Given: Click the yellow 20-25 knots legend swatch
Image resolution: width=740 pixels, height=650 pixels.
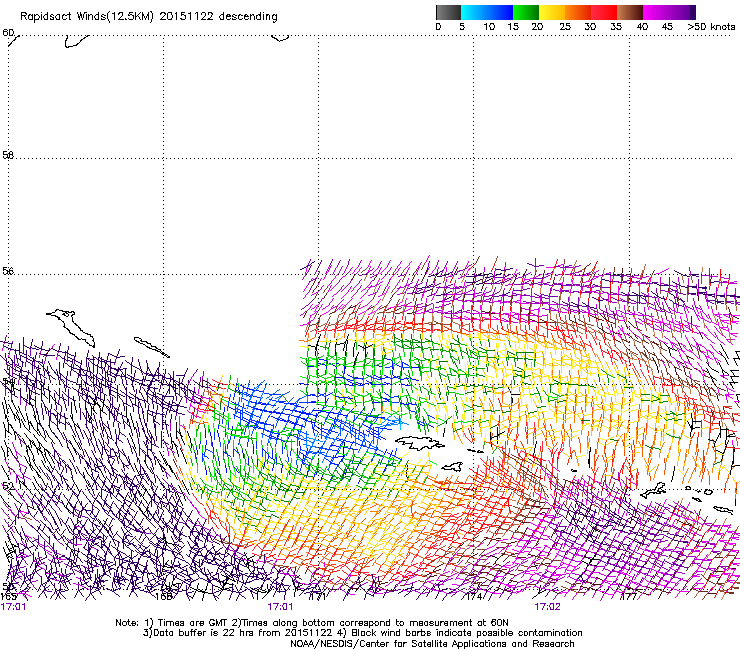Looking at the screenshot, I should click(552, 12).
